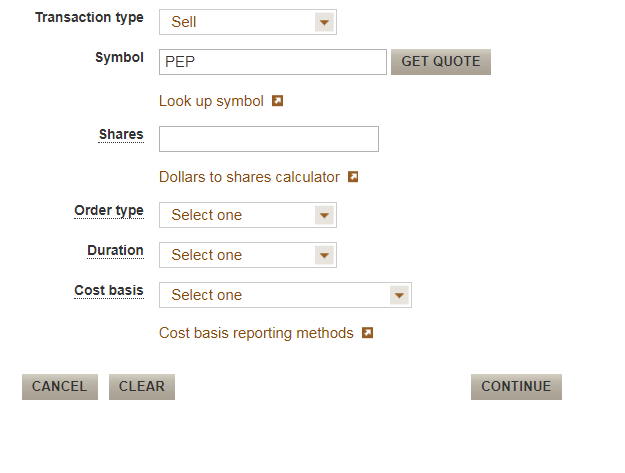The image size is (625, 473).
Task: Click the Transaction type dropdown arrow
Action: point(323,22)
